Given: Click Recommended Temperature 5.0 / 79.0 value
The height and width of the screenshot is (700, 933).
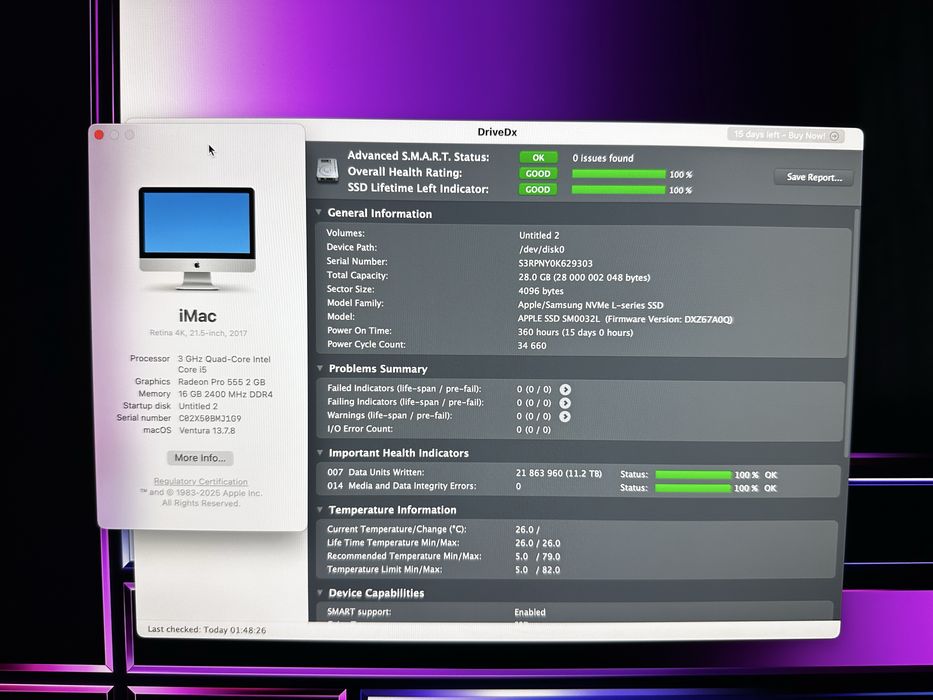Looking at the screenshot, I should 537,557.
